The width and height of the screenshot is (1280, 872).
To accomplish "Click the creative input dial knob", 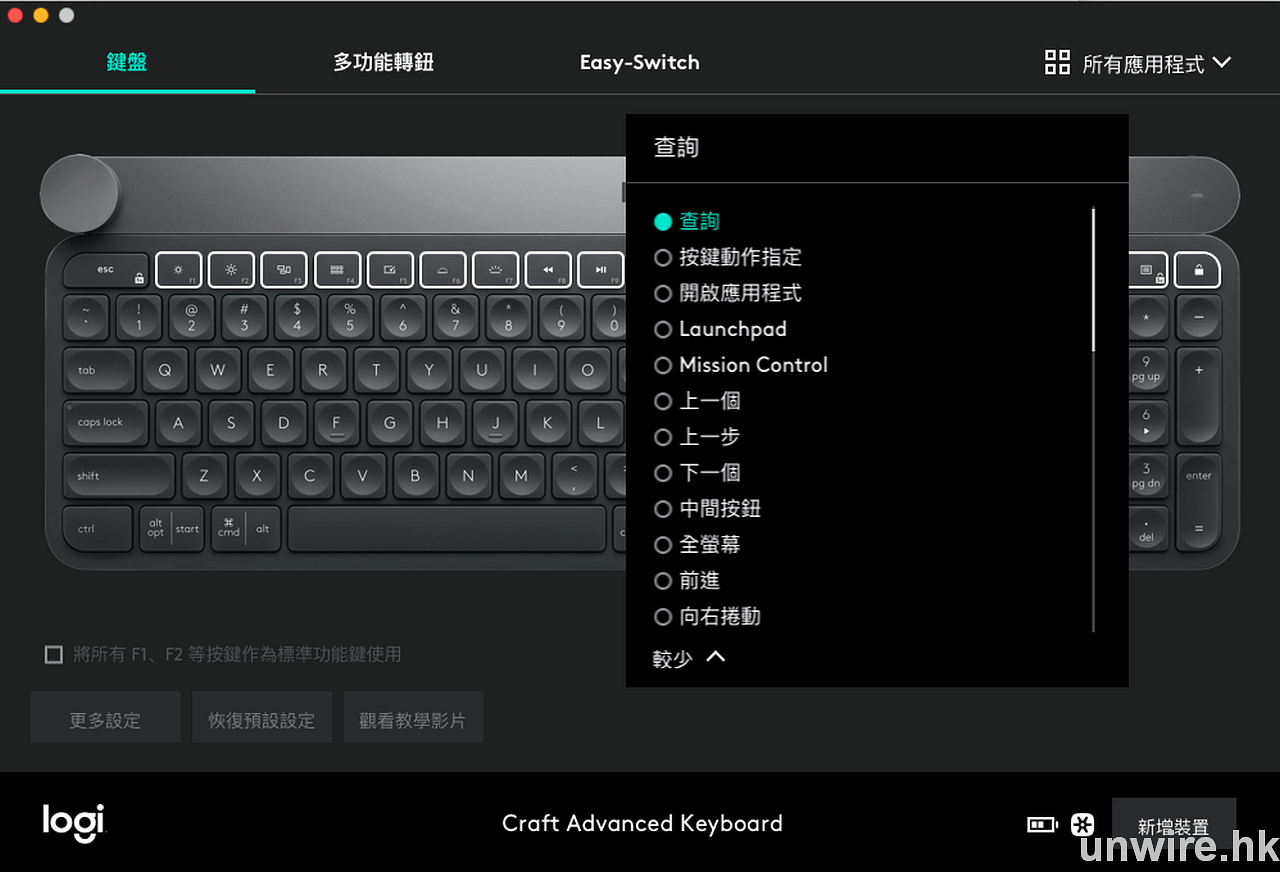I will tap(80, 192).
